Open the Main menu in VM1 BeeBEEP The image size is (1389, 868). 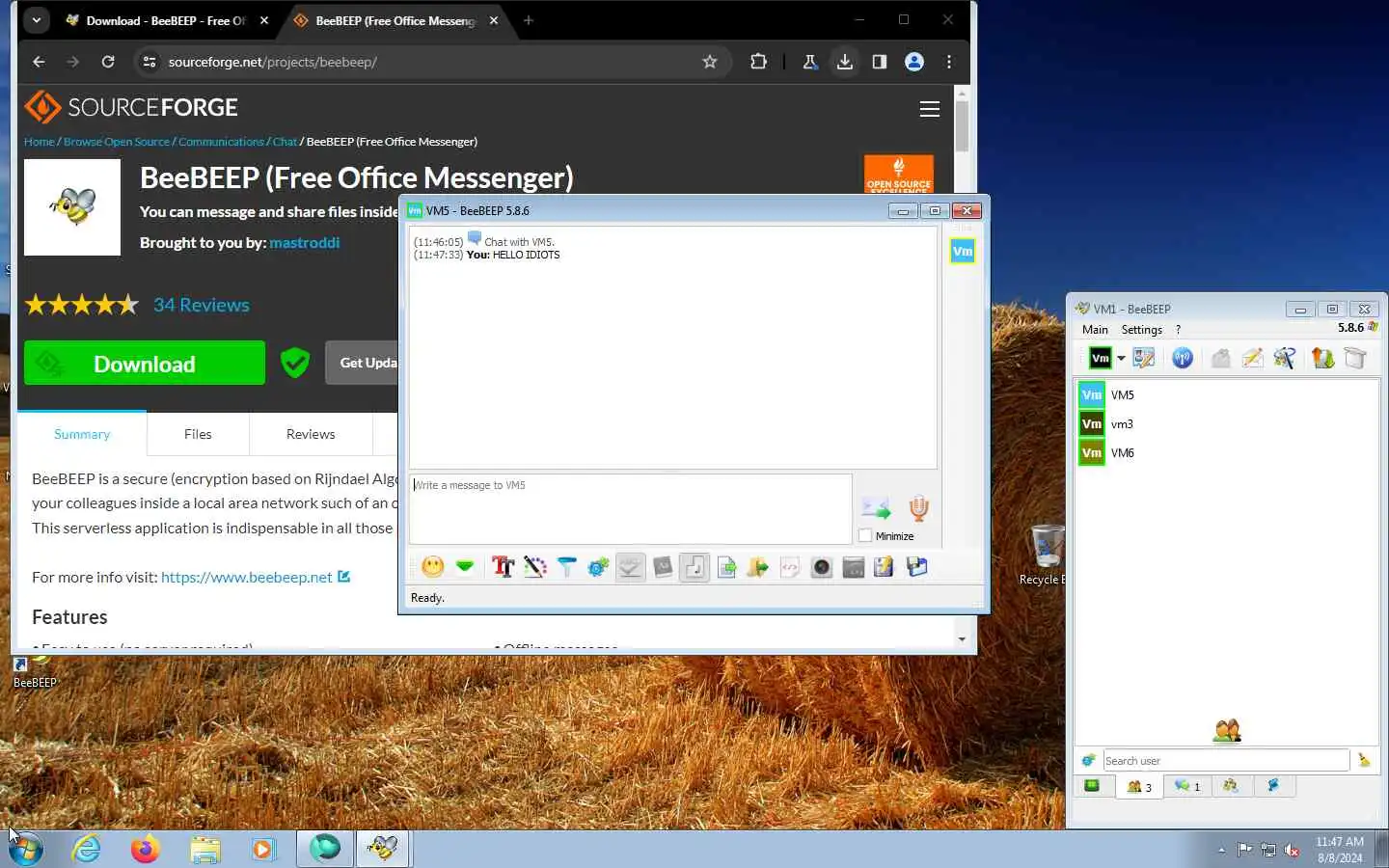(1095, 329)
